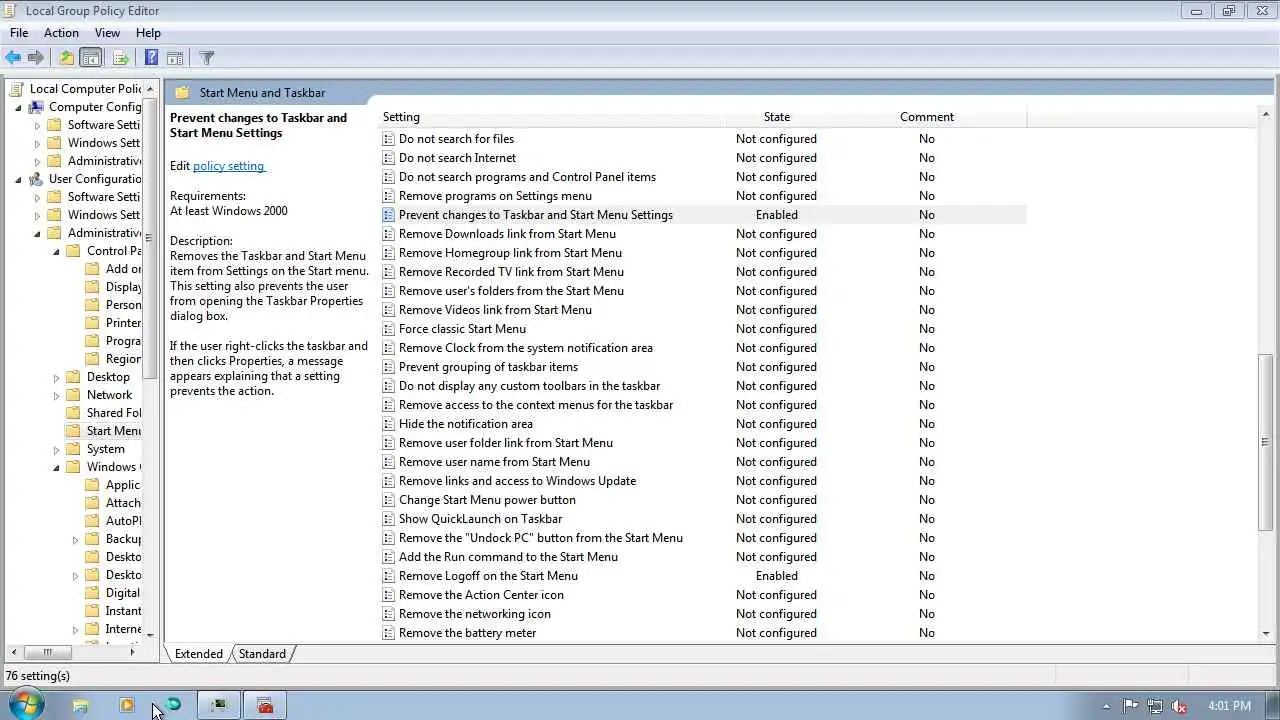Launch Windows Media Player from taskbar
Screen dimensions: 1280x720
coord(127,705)
